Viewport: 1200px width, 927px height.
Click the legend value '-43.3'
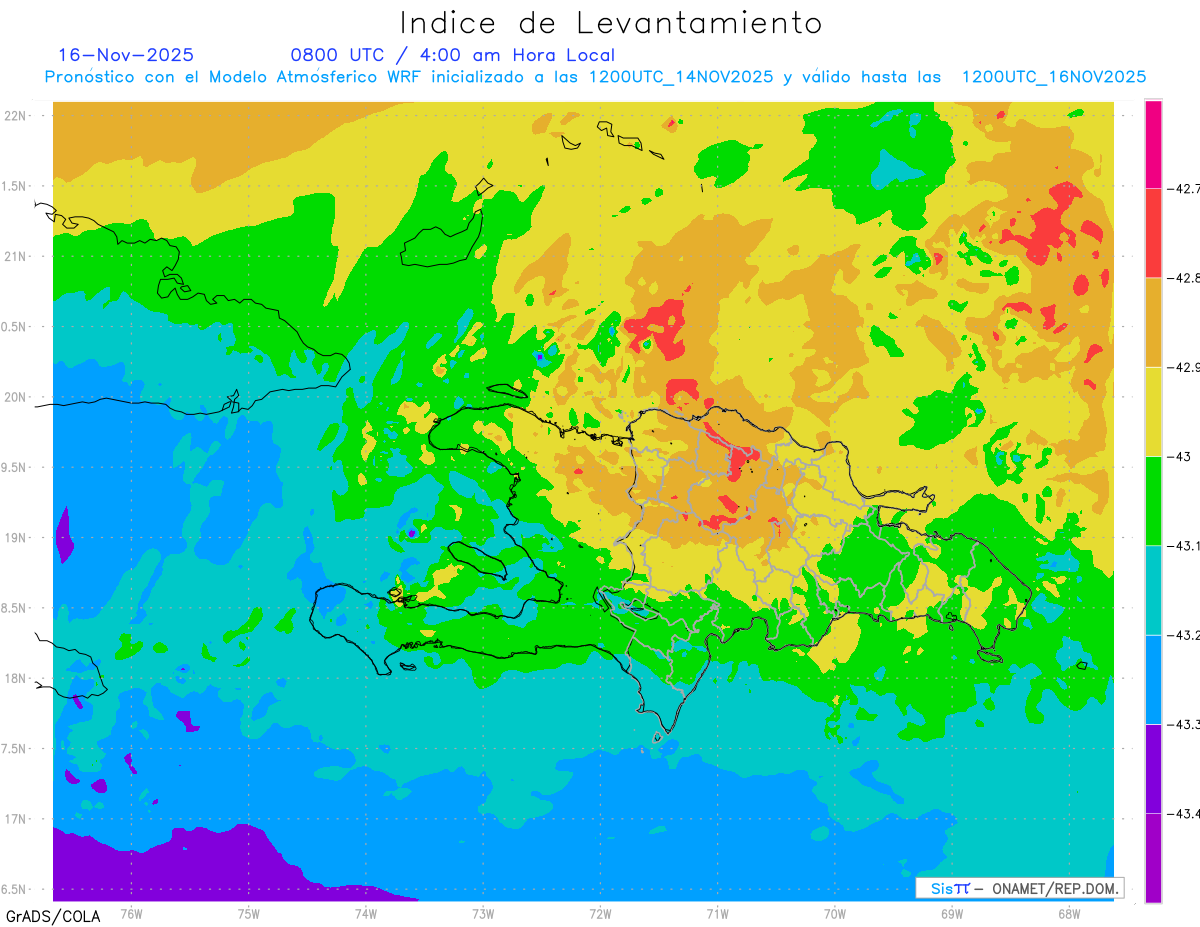tap(1183, 724)
